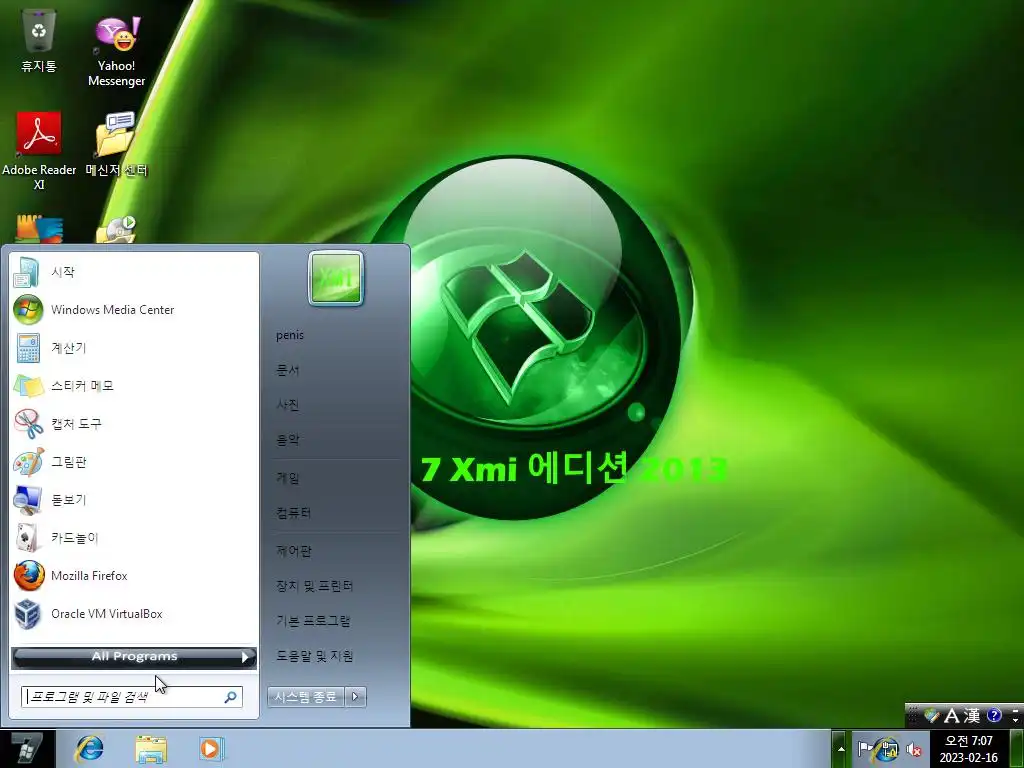Open the shutdown options arrow menu
The width and height of the screenshot is (1024, 768).
click(355, 697)
